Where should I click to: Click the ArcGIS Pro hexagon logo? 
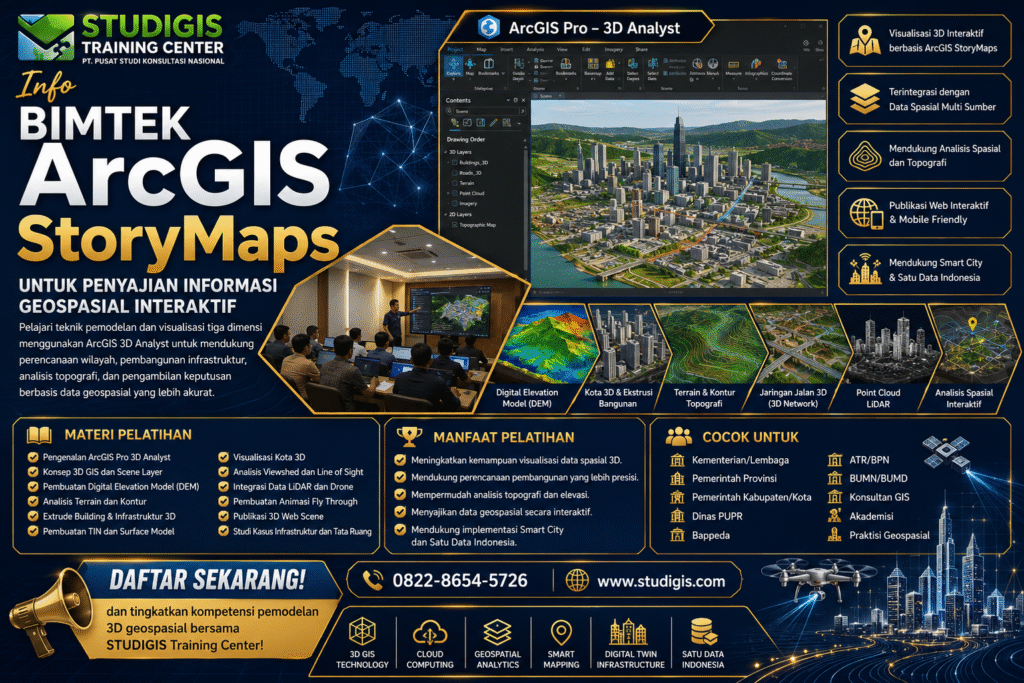tap(489, 27)
